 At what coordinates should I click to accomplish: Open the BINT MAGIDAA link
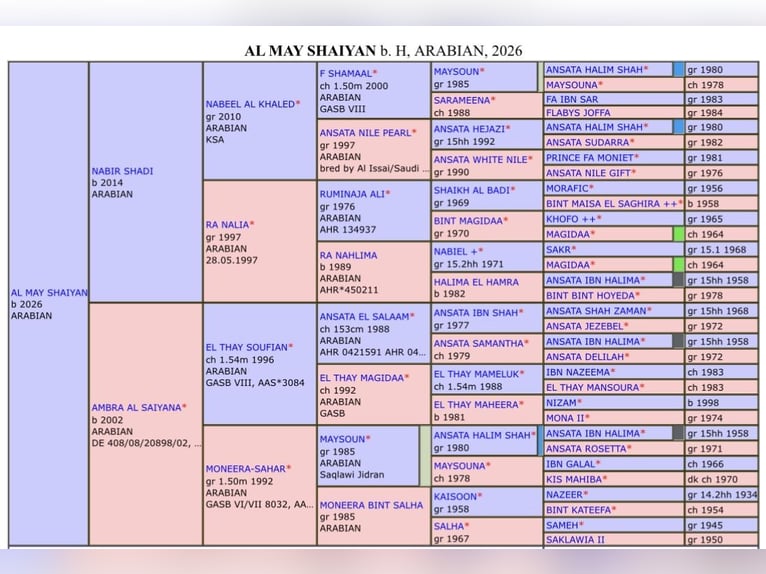468,221
